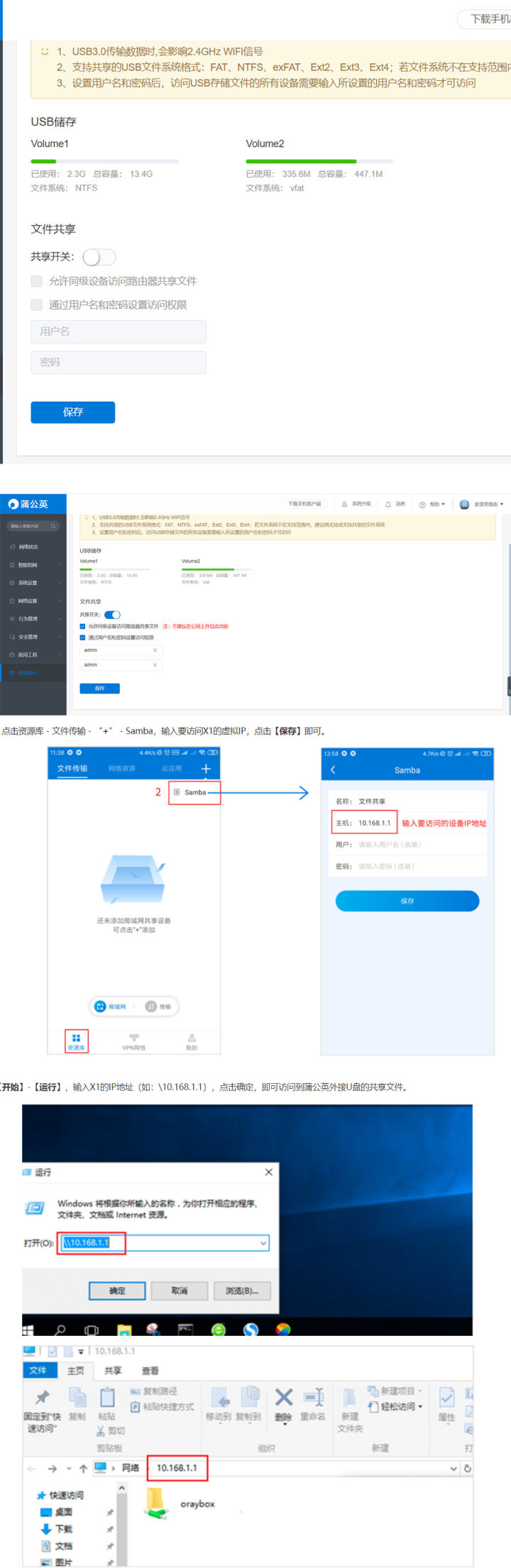Choose Samba menu entry

pos(194,792)
